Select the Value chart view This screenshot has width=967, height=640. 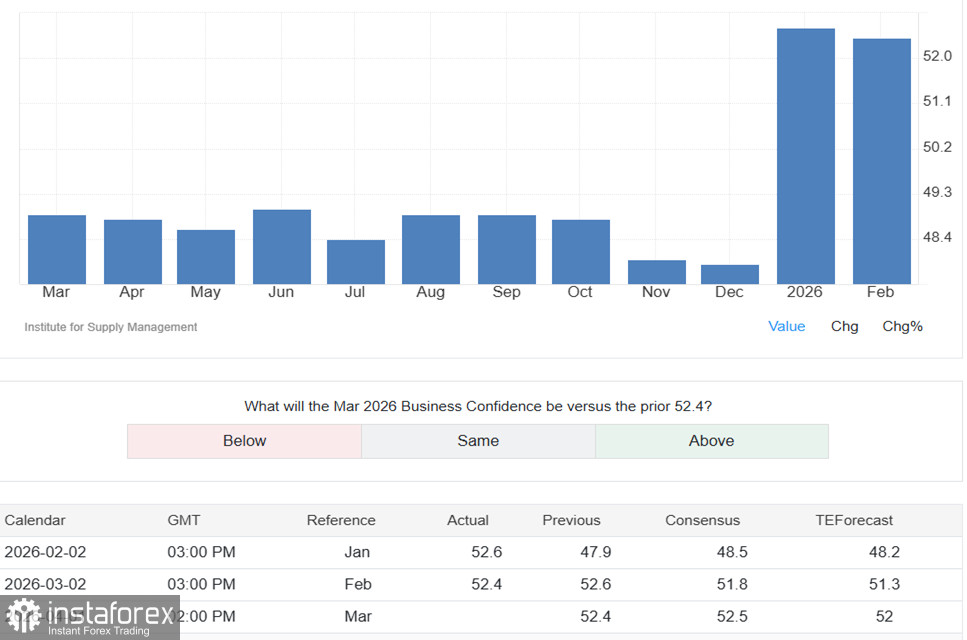[x=786, y=326]
